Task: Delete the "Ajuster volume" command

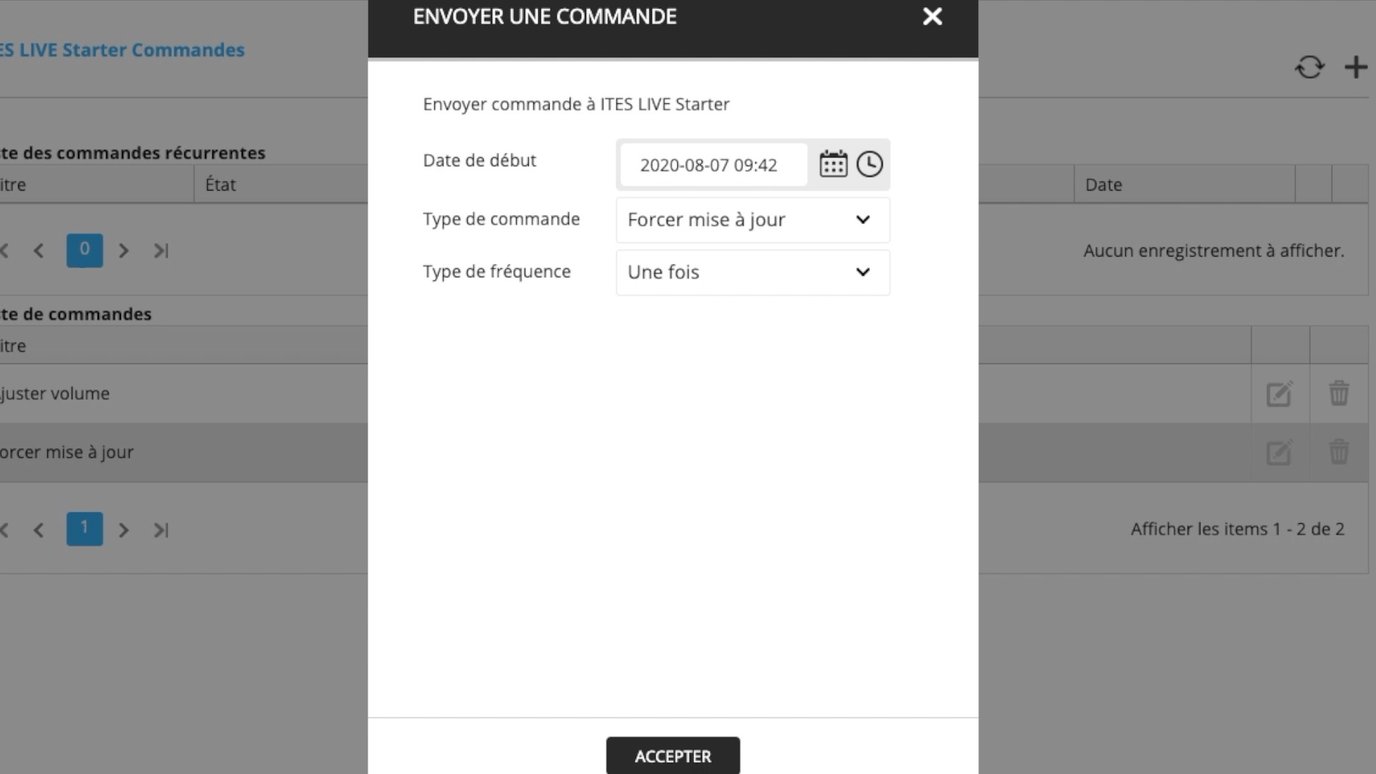Action: tap(1339, 393)
